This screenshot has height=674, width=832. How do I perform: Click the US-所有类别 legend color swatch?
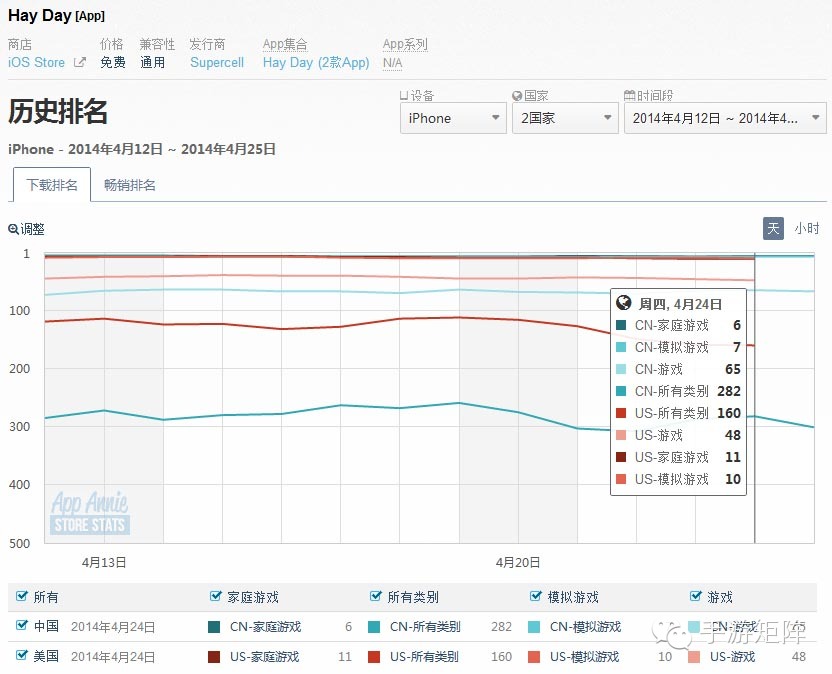[x=374, y=656]
